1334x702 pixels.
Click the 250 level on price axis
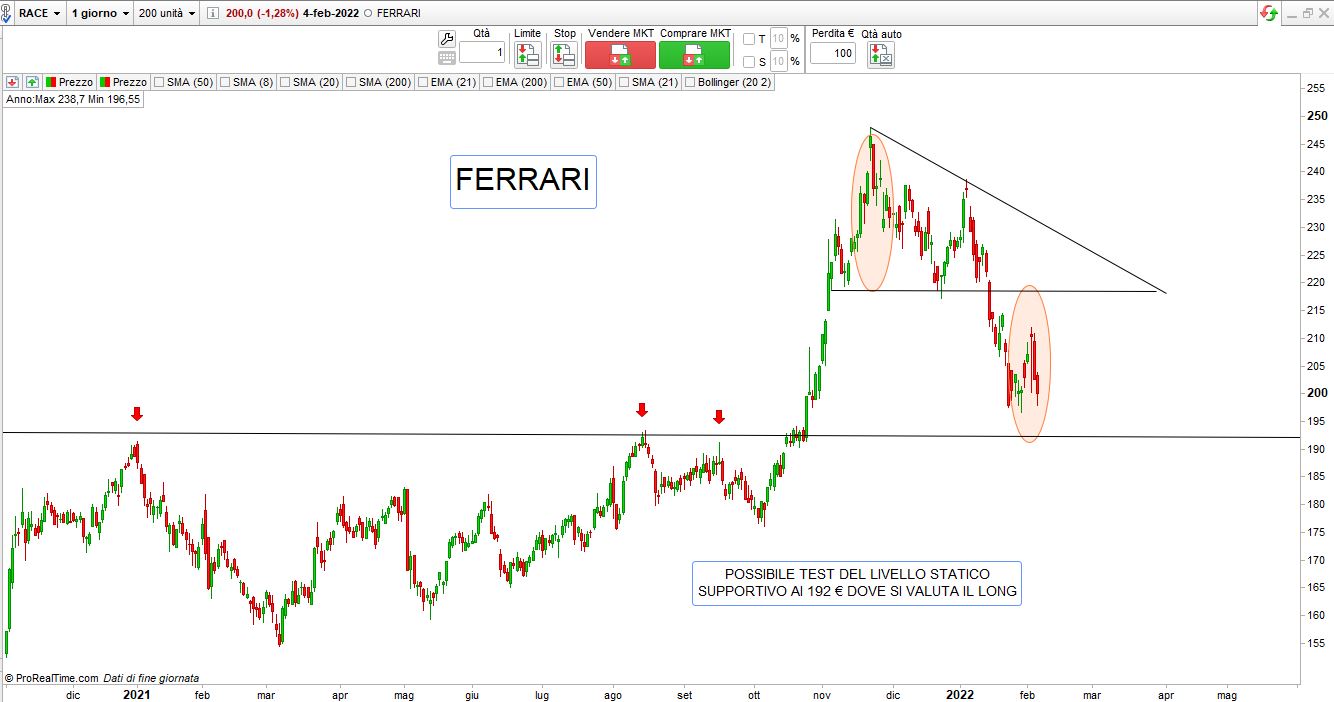click(1316, 116)
